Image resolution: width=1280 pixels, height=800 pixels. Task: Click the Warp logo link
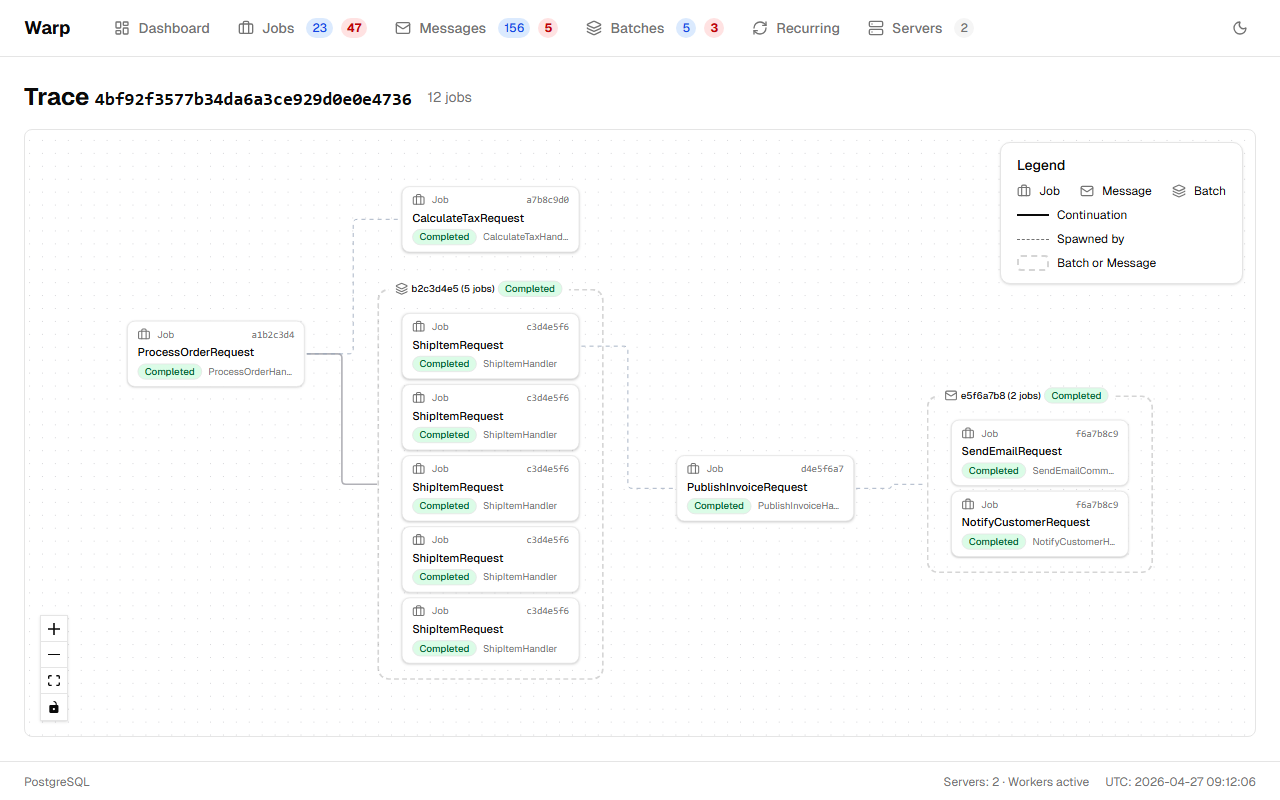coord(47,28)
